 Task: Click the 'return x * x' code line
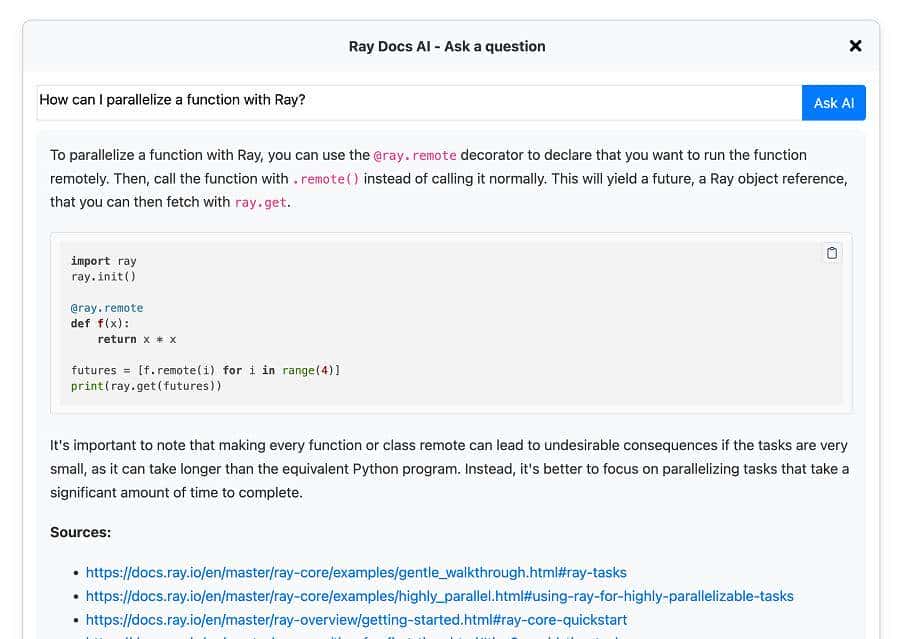(136, 339)
